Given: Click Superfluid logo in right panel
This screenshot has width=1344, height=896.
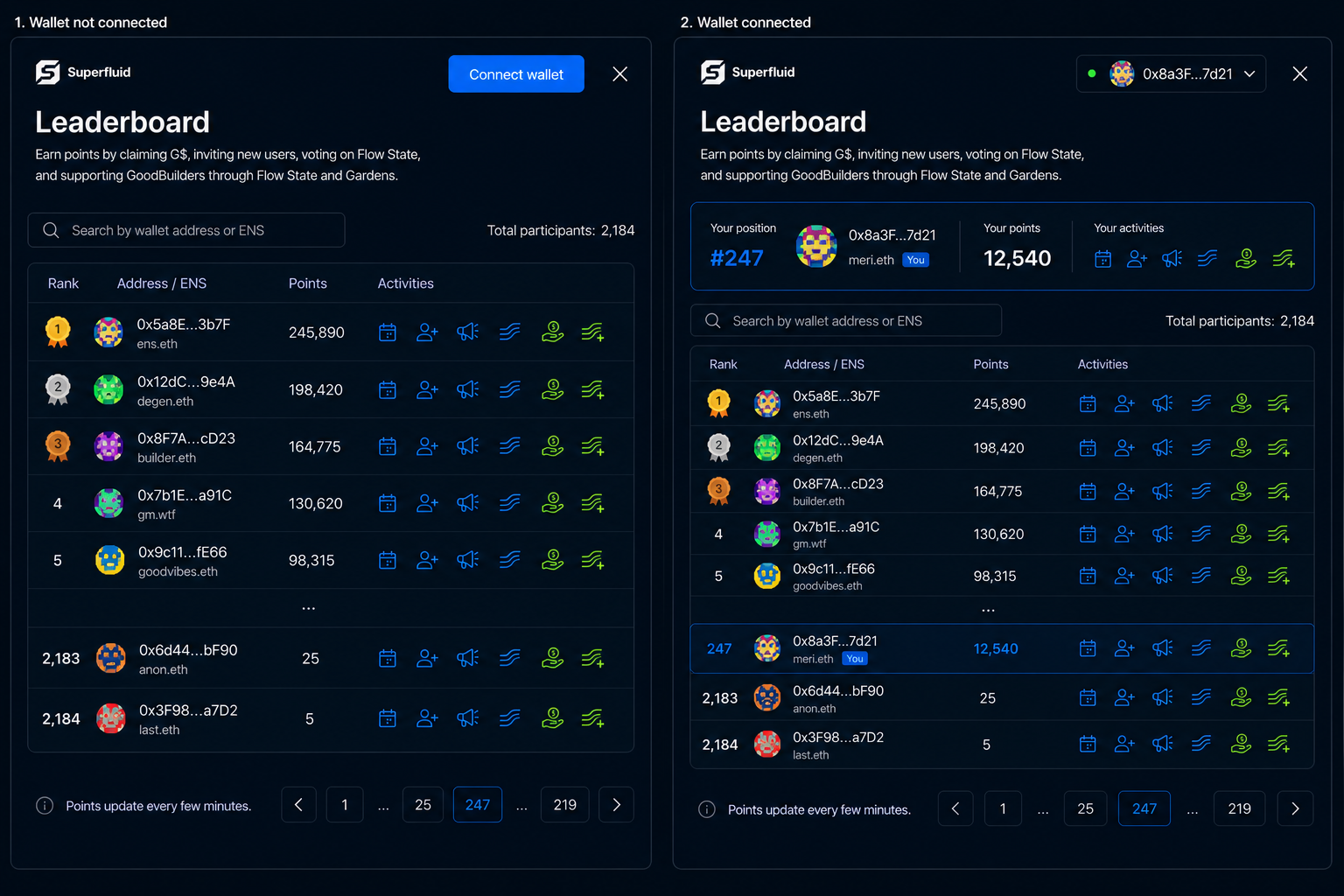Looking at the screenshot, I should pyautogui.click(x=748, y=72).
